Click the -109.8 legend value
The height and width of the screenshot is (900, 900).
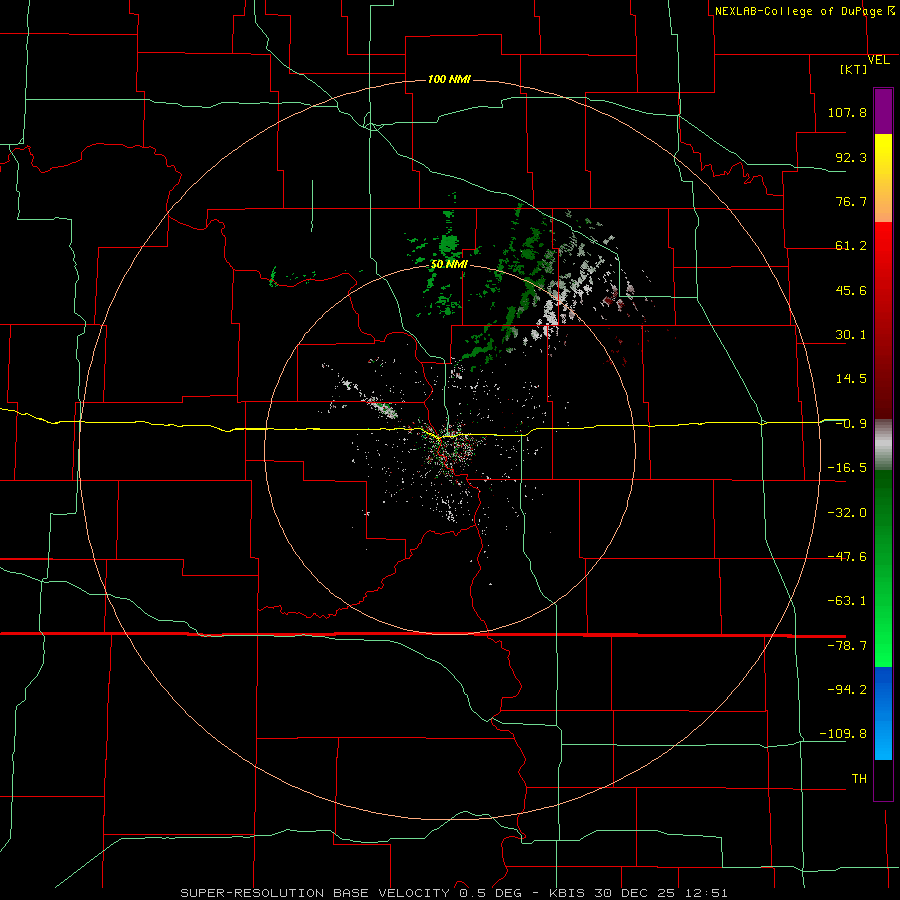(844, 734)
